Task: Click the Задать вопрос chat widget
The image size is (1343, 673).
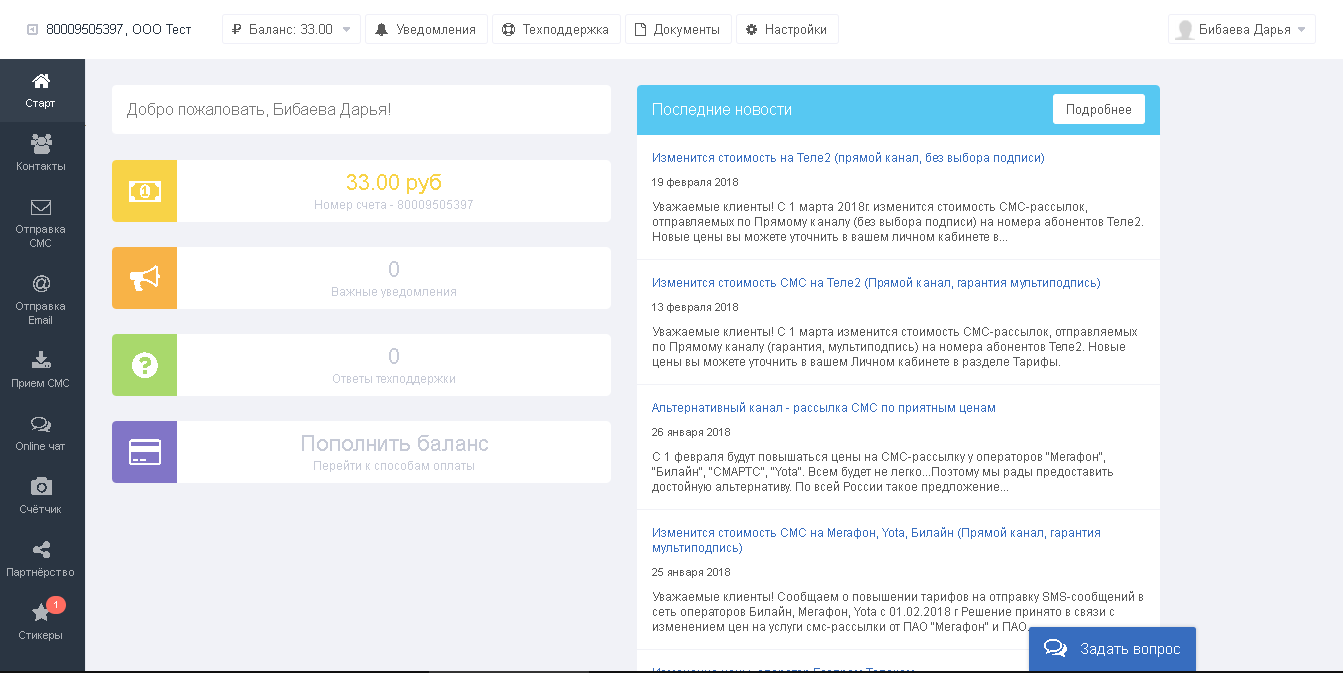Action: pyautogui.click(x=1111, y=648)
